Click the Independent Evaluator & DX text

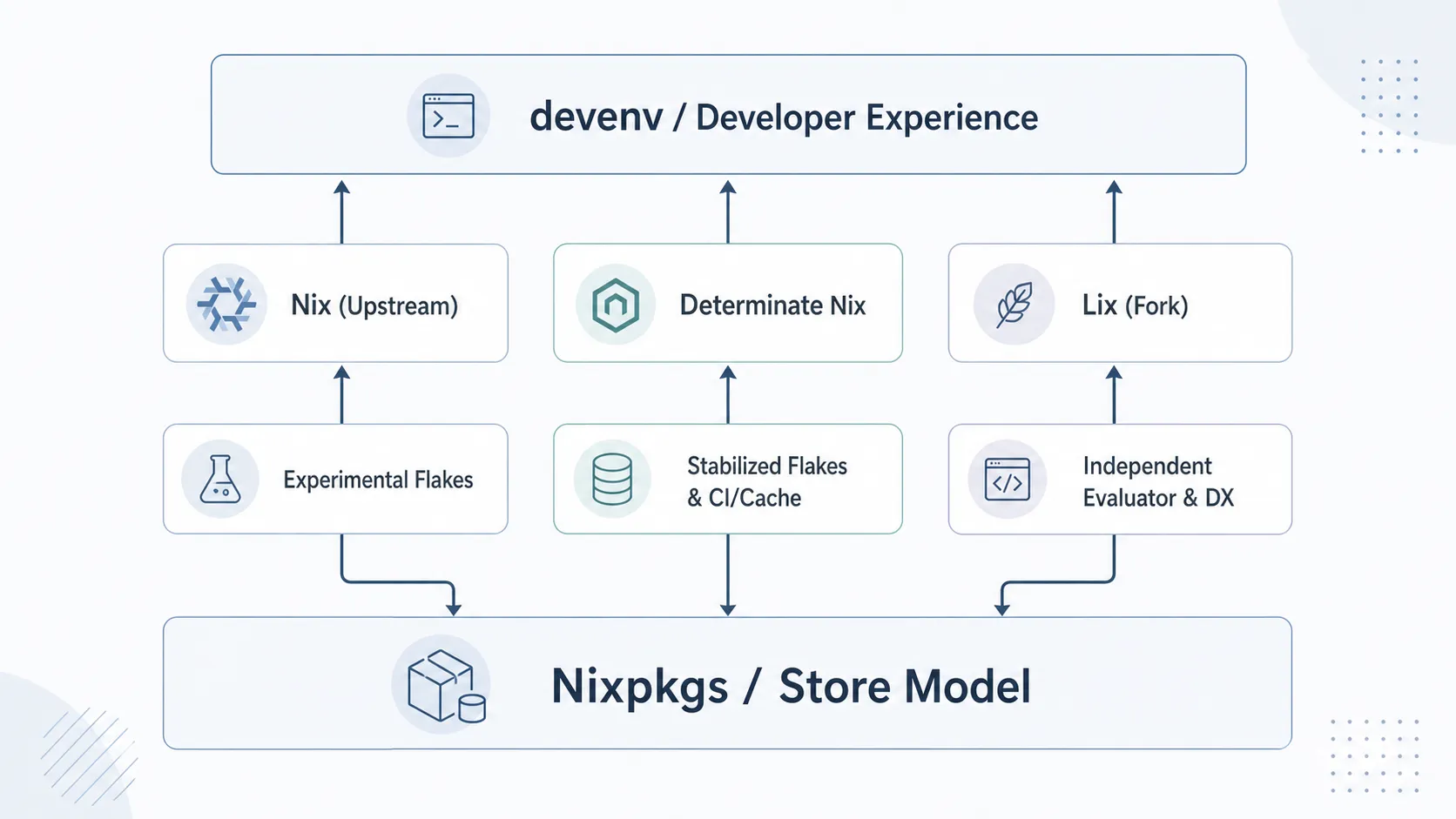point(1158,481)
